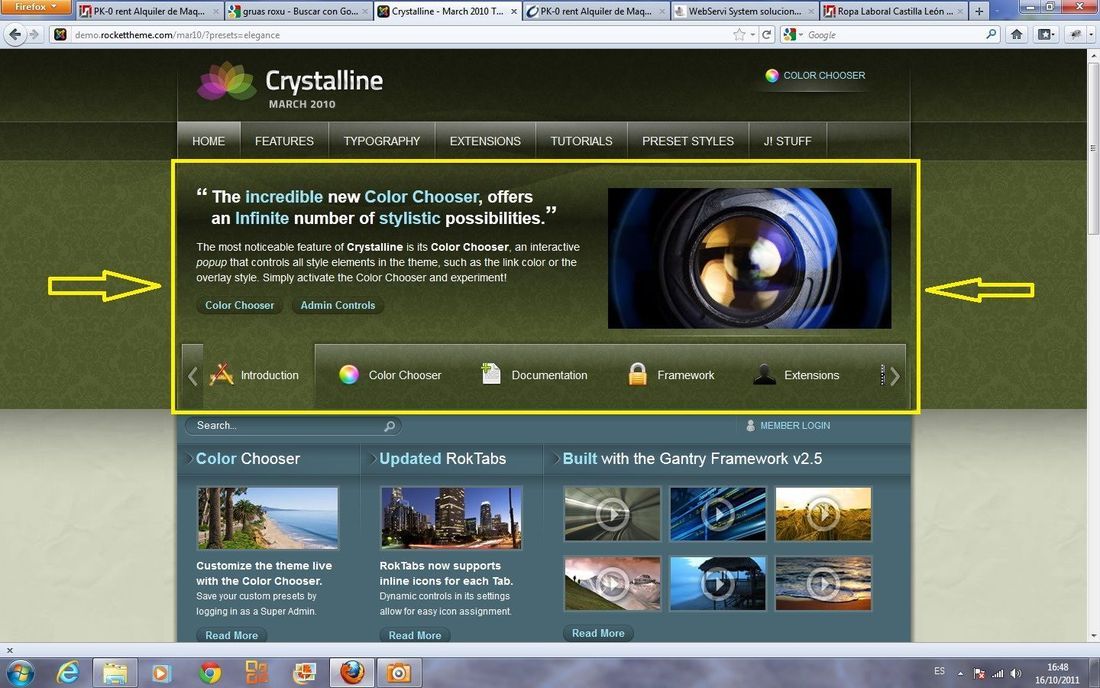Open the Features menu item
The image size is (1100, 688).
(x=284, y=141)
